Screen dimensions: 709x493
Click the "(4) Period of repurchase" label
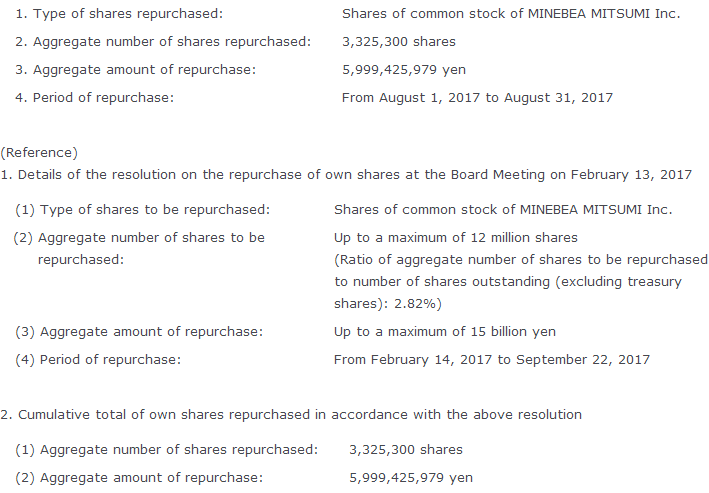coord(98,359)
